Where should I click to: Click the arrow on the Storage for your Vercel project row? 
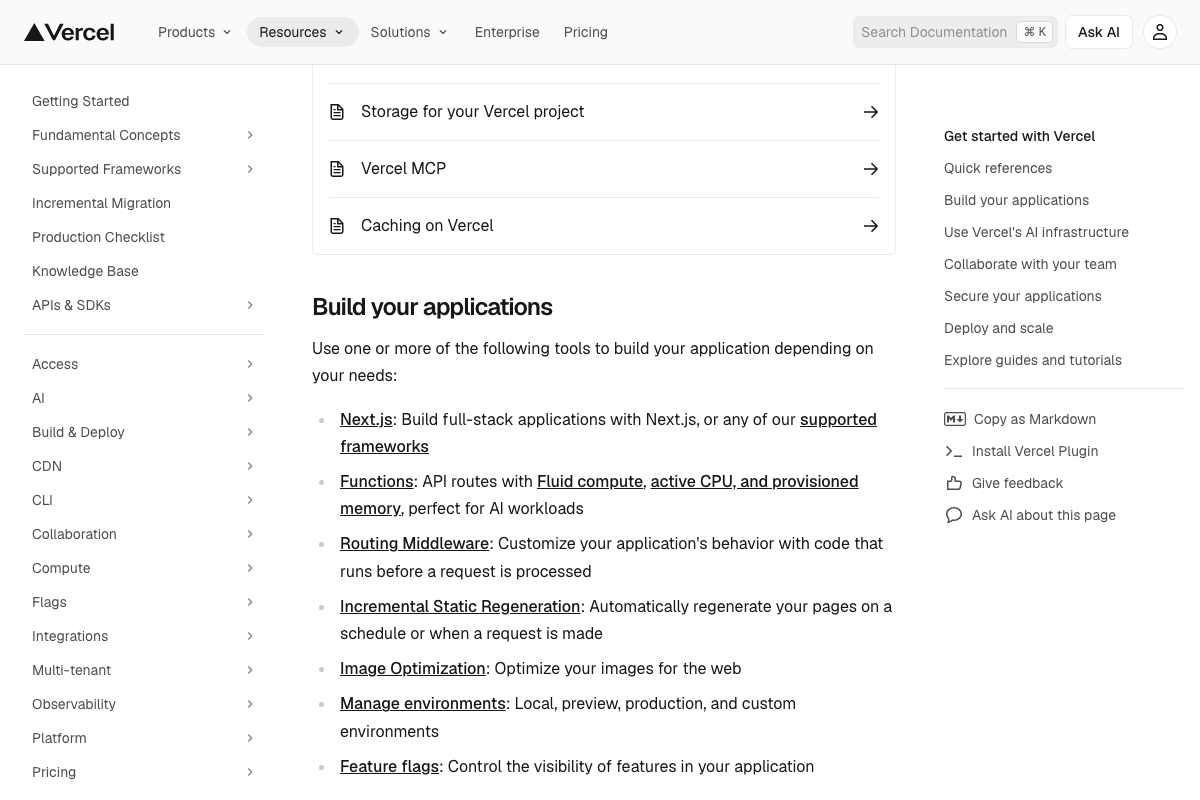pyautogui.click(x=871, y=112)
